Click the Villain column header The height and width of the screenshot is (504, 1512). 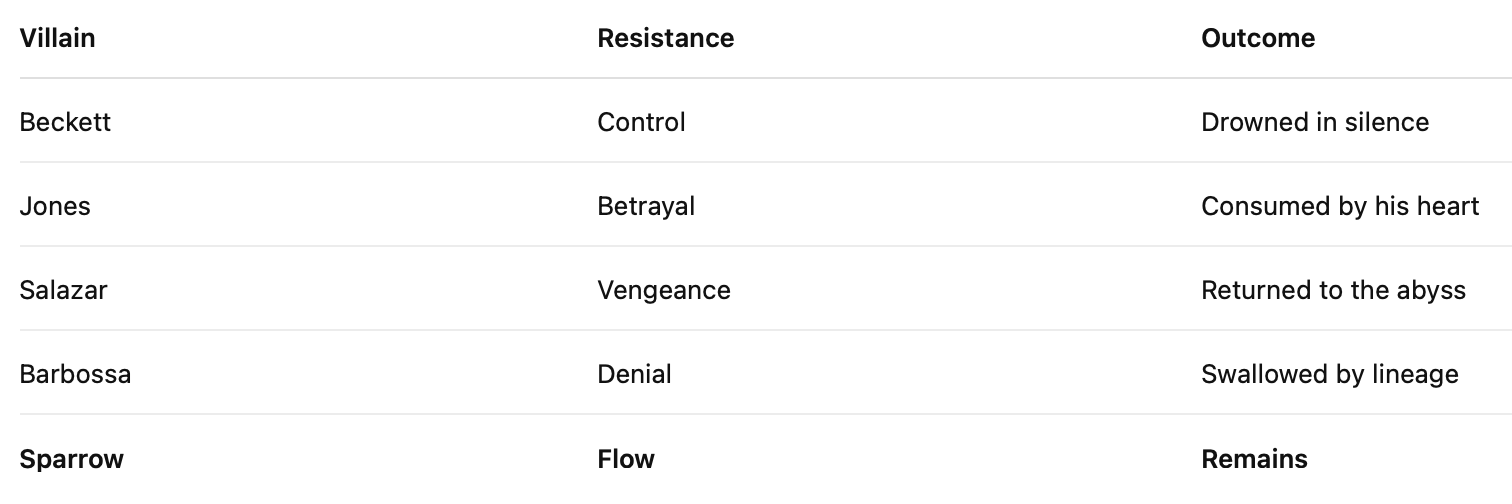tap(57, 38)
